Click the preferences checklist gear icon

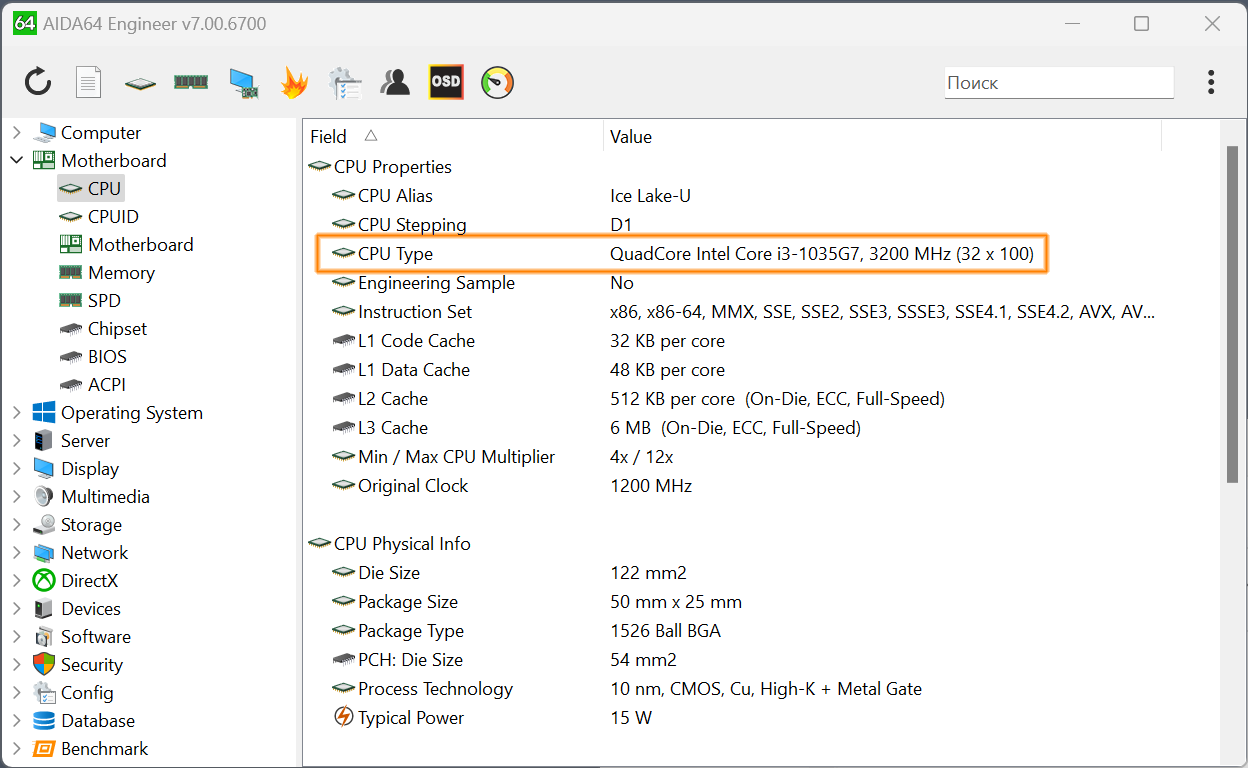coord(345,82)
